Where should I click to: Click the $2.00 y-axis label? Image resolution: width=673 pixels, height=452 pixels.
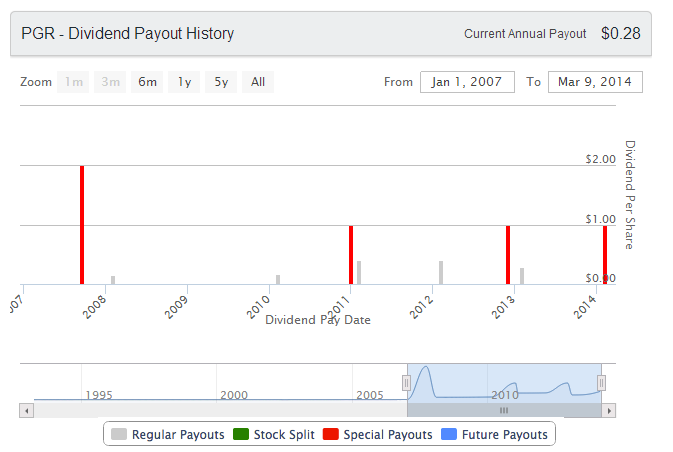600,159
